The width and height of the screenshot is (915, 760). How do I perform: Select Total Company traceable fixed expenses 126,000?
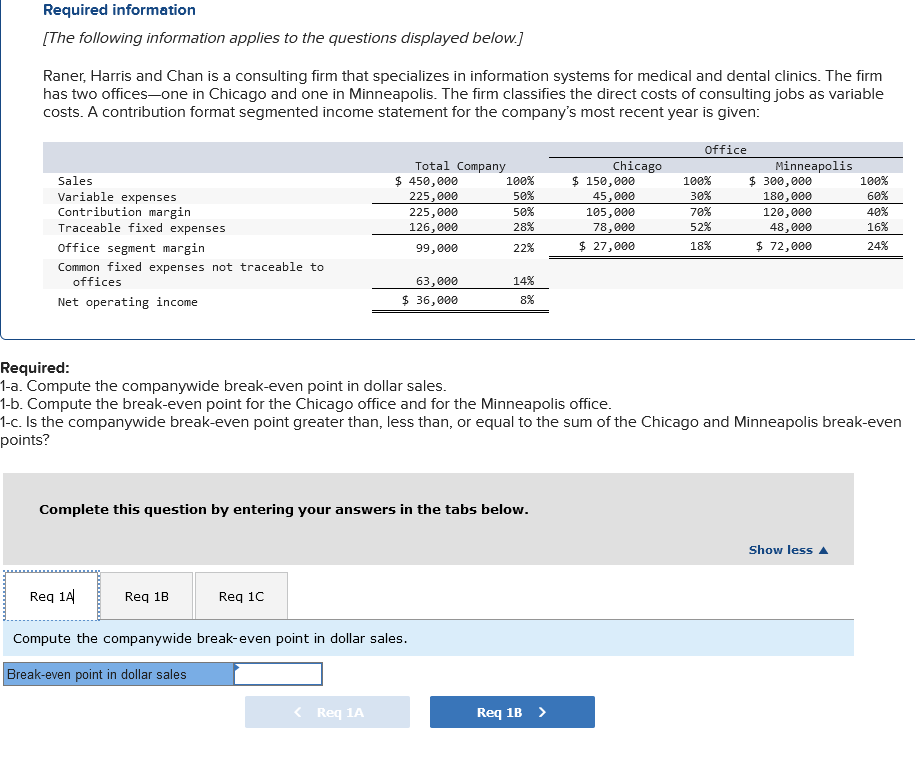click(434, 227)
